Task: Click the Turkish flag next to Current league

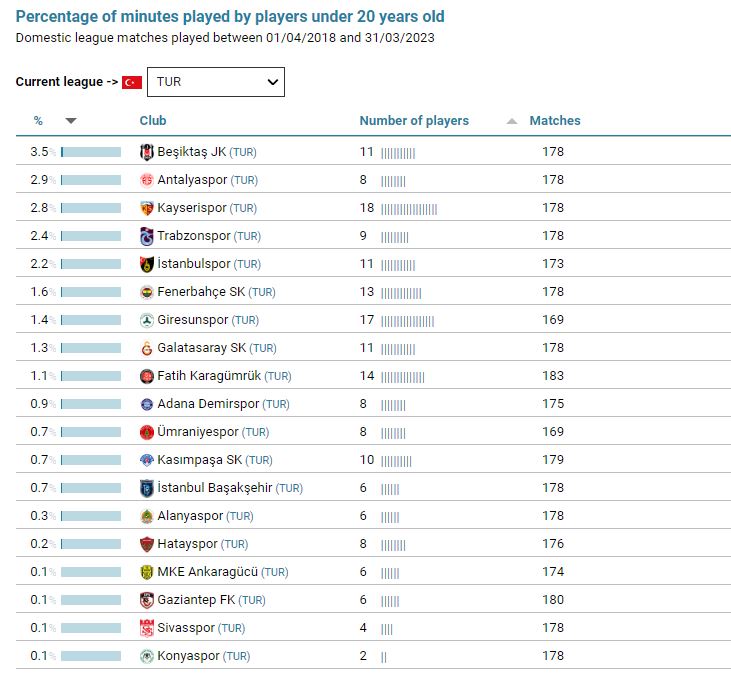Action: 132,82
